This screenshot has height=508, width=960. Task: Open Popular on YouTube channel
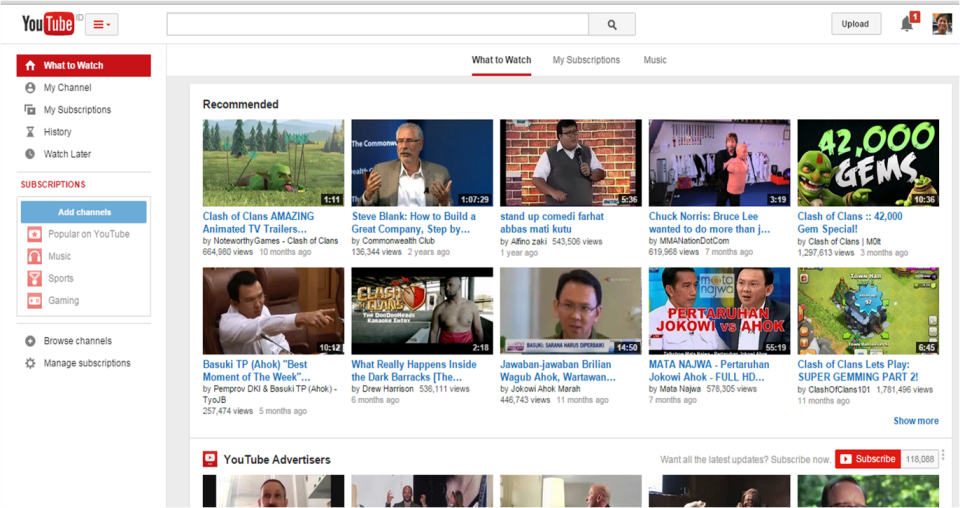[x=89, y=234]
